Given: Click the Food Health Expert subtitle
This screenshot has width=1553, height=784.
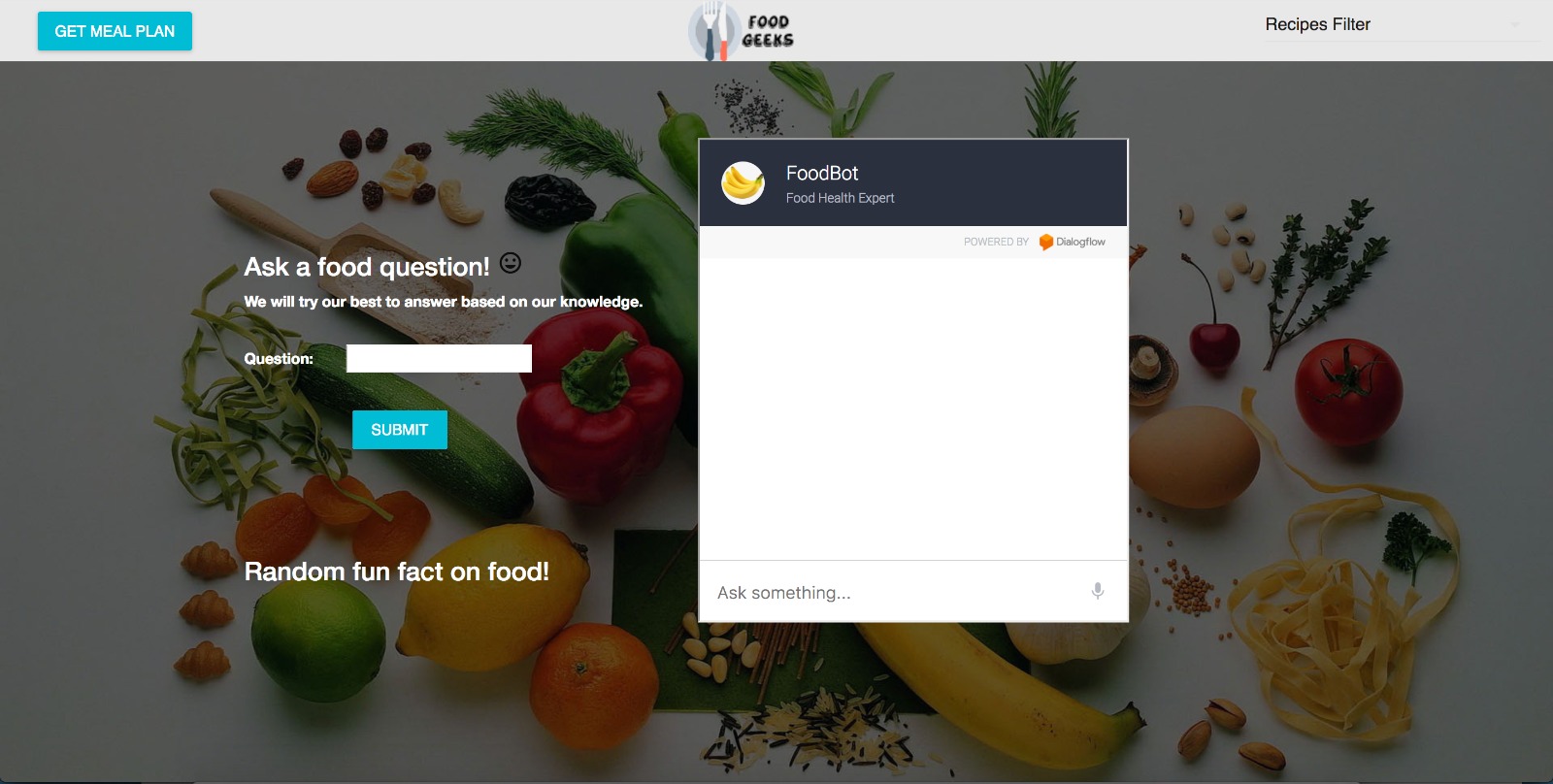Looking at the screenshot, I should pyautogui.click(x=840, y=198).
